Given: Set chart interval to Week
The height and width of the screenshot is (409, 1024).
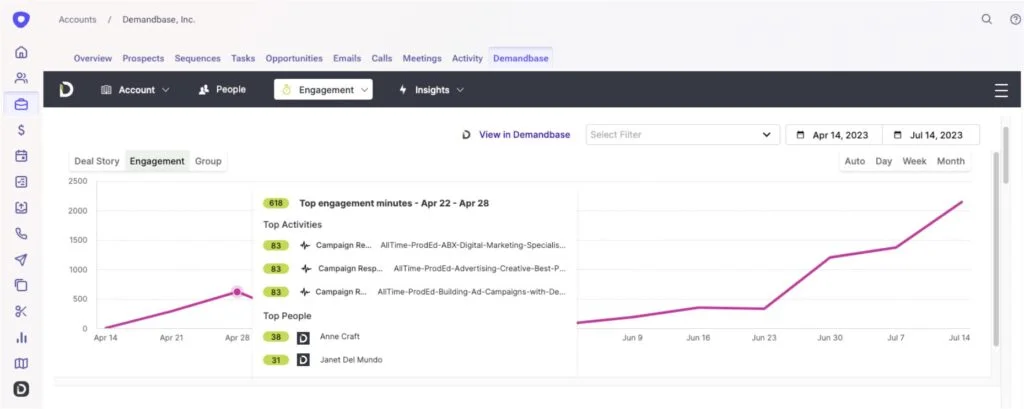Looking at the screenshot, I should pyautogui.click(x=914, y=161).
